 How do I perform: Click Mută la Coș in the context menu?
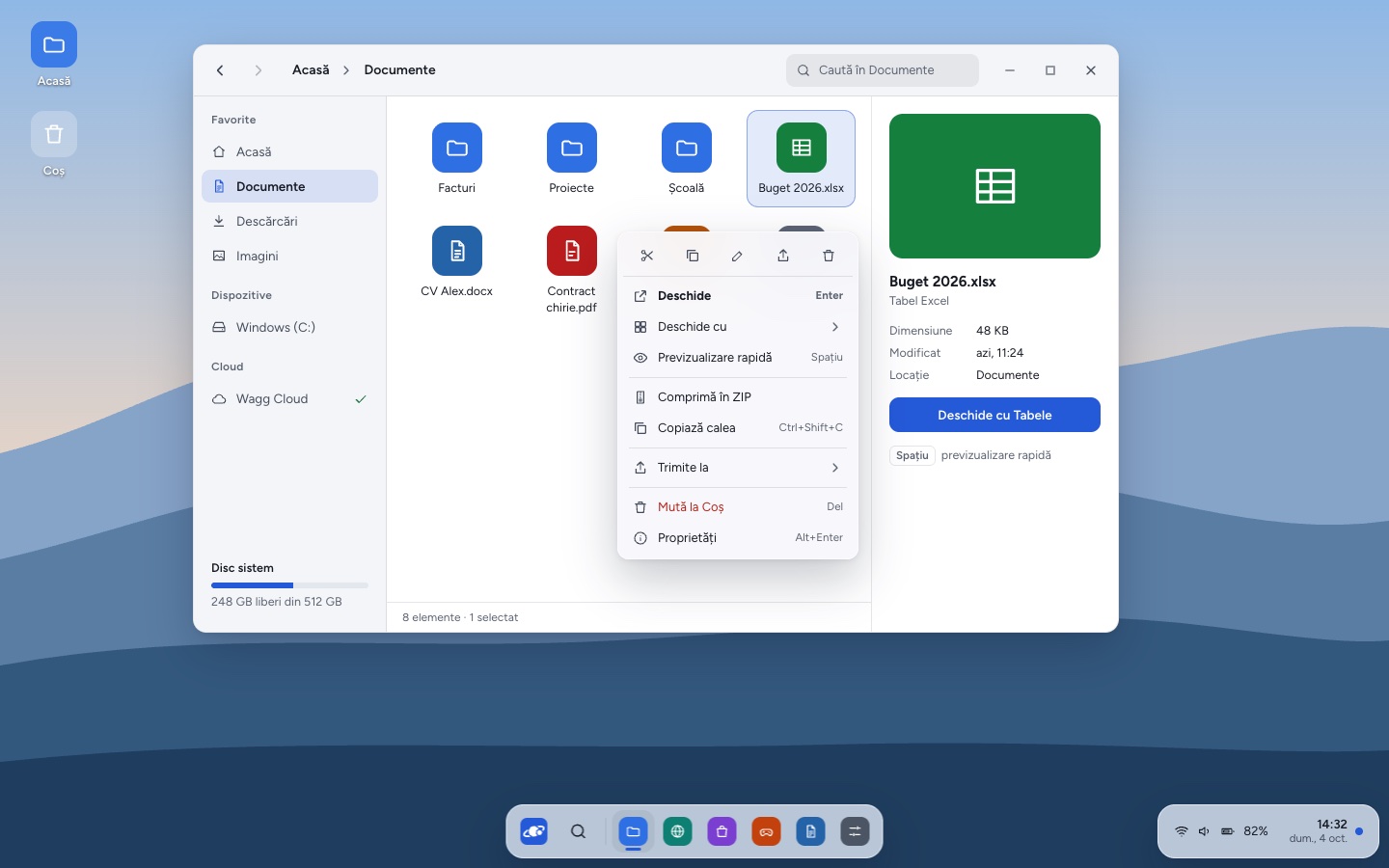(738, 507)
